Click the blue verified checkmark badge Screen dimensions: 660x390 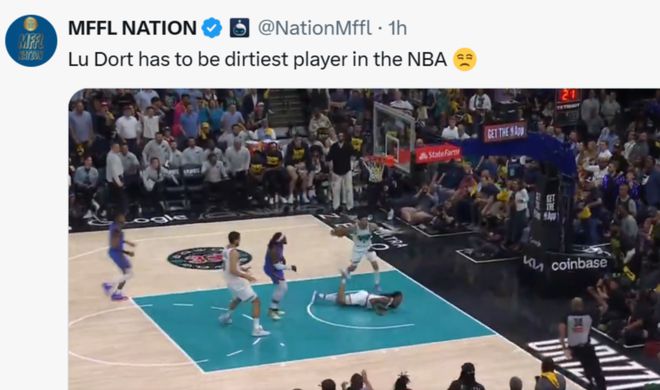pos(212,28)
